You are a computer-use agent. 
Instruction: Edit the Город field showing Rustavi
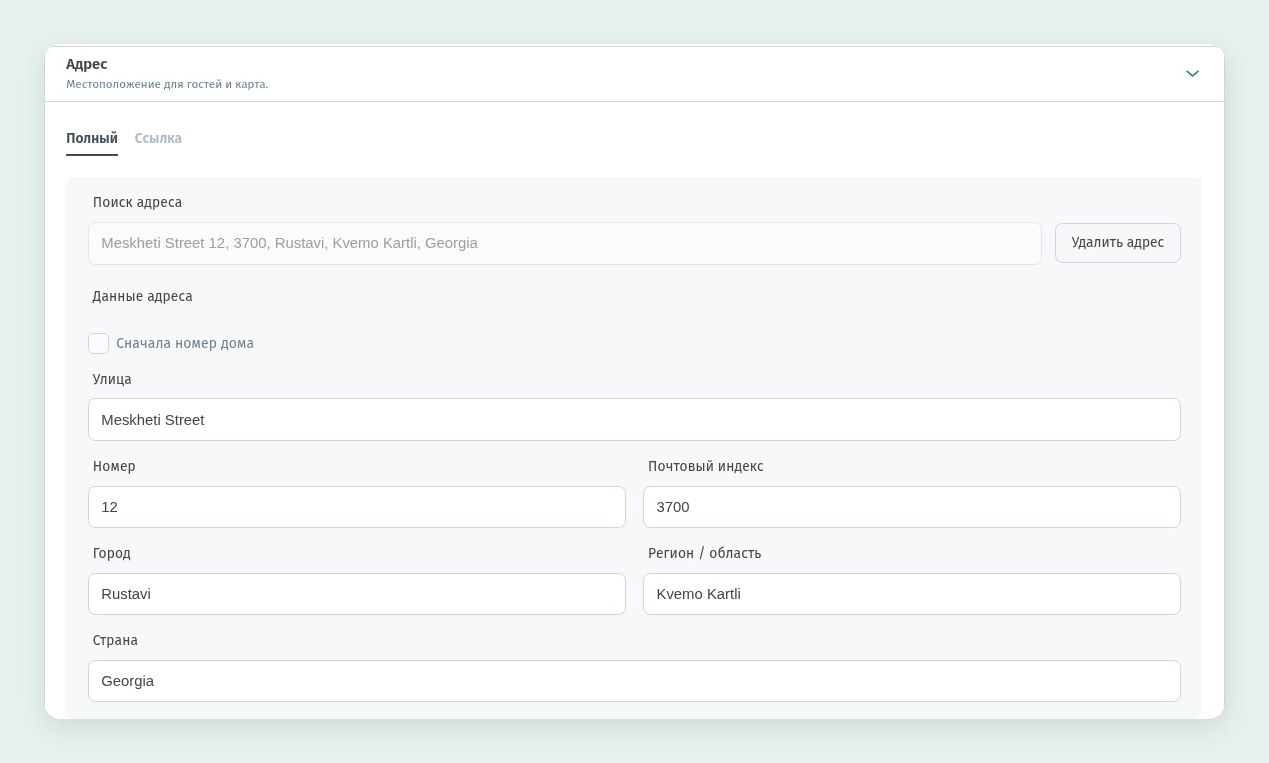pyautogui.click(x=357, y=594)
